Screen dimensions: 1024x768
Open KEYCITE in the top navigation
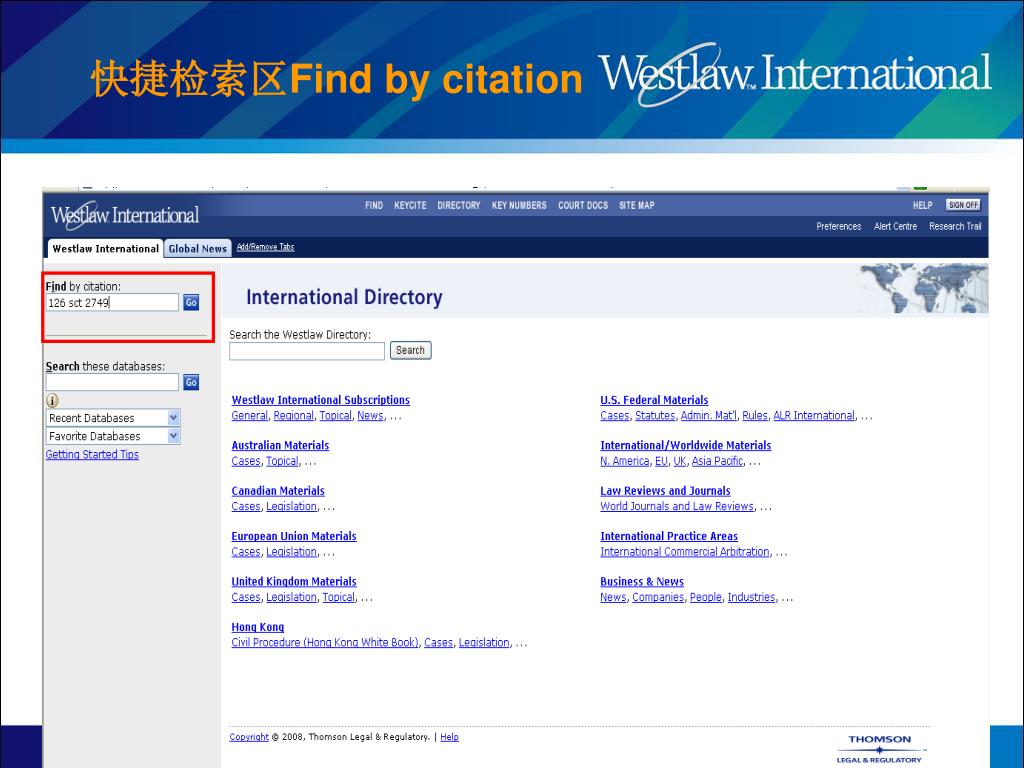click(x=410, y=205)
